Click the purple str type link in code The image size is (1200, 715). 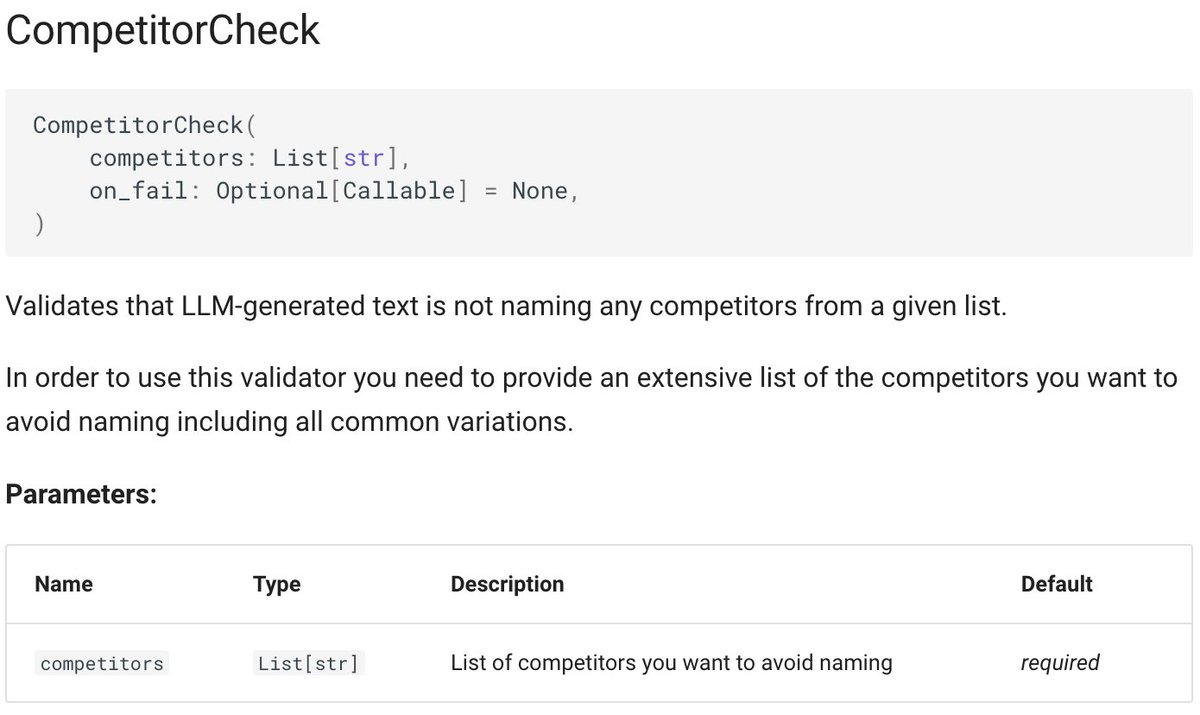[x=363, y=158]
